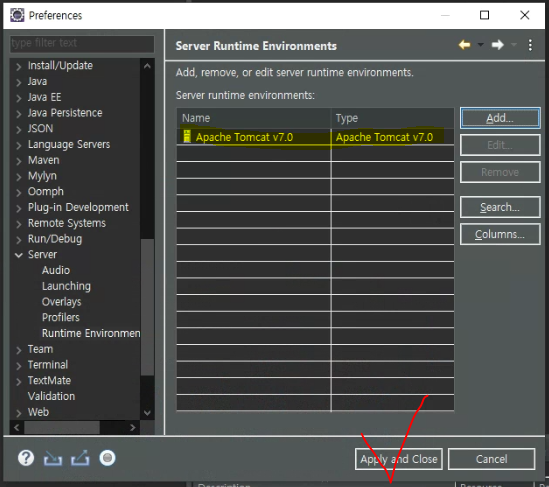Select Overlays under Server

(61, 302)
